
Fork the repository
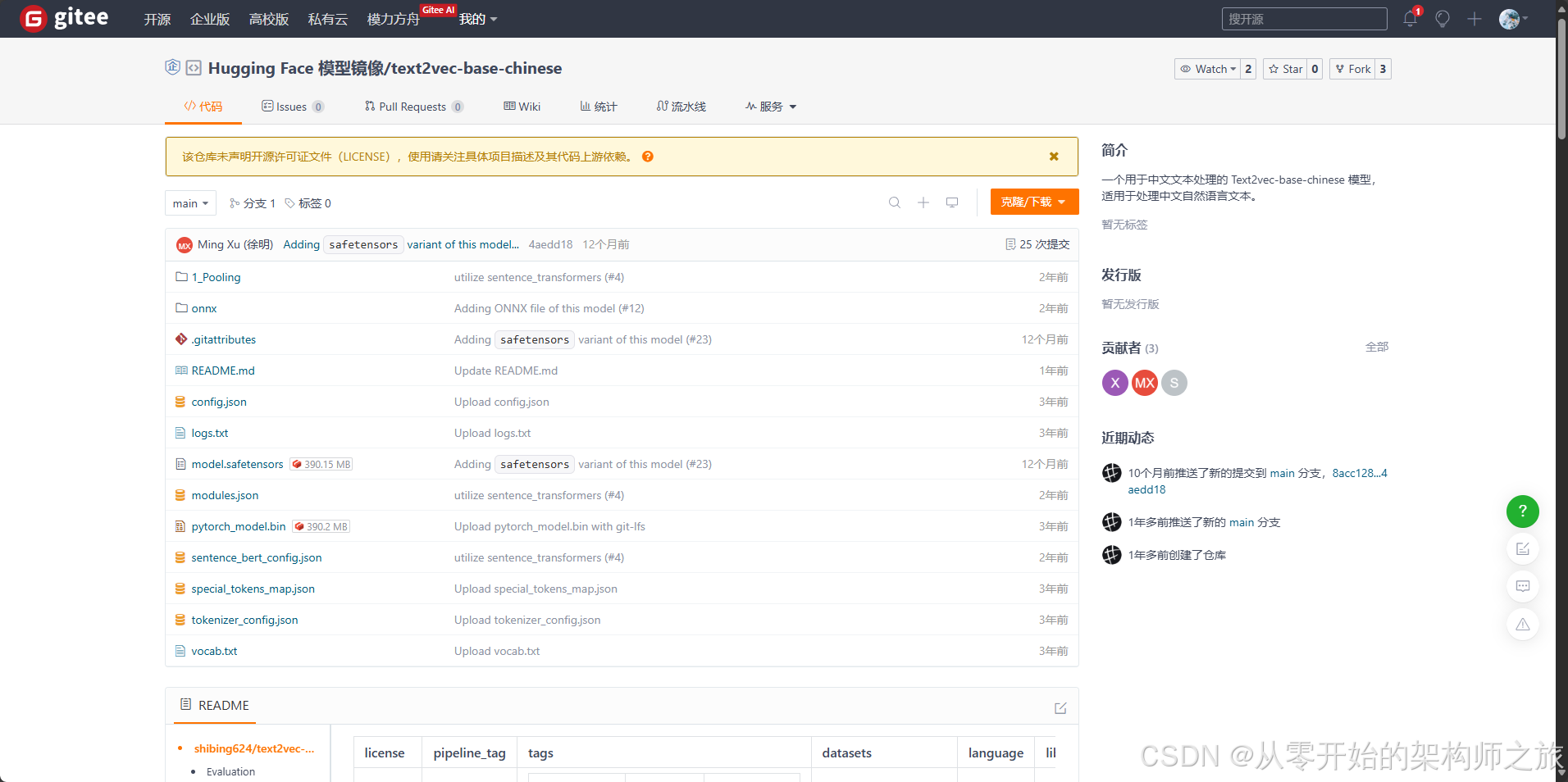1353,69
